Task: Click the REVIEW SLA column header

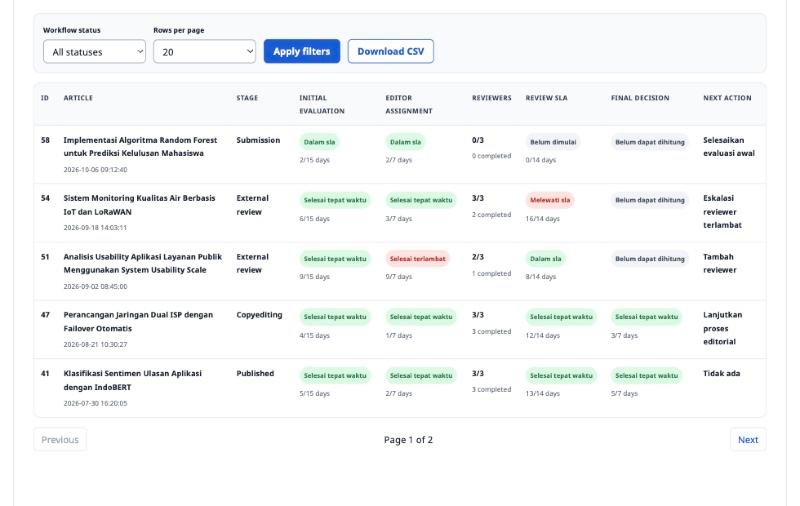Action: (546, 98)
